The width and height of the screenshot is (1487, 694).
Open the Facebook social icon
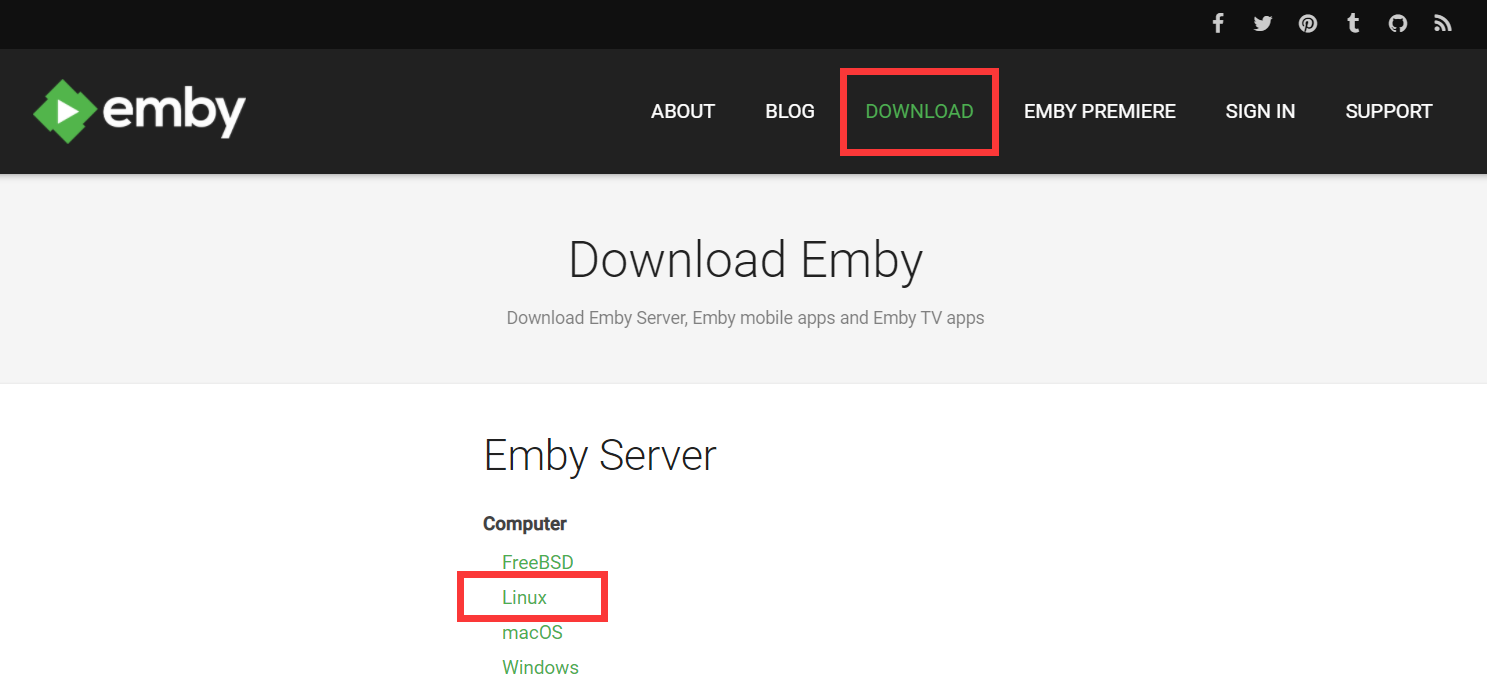click(1218, 23)
